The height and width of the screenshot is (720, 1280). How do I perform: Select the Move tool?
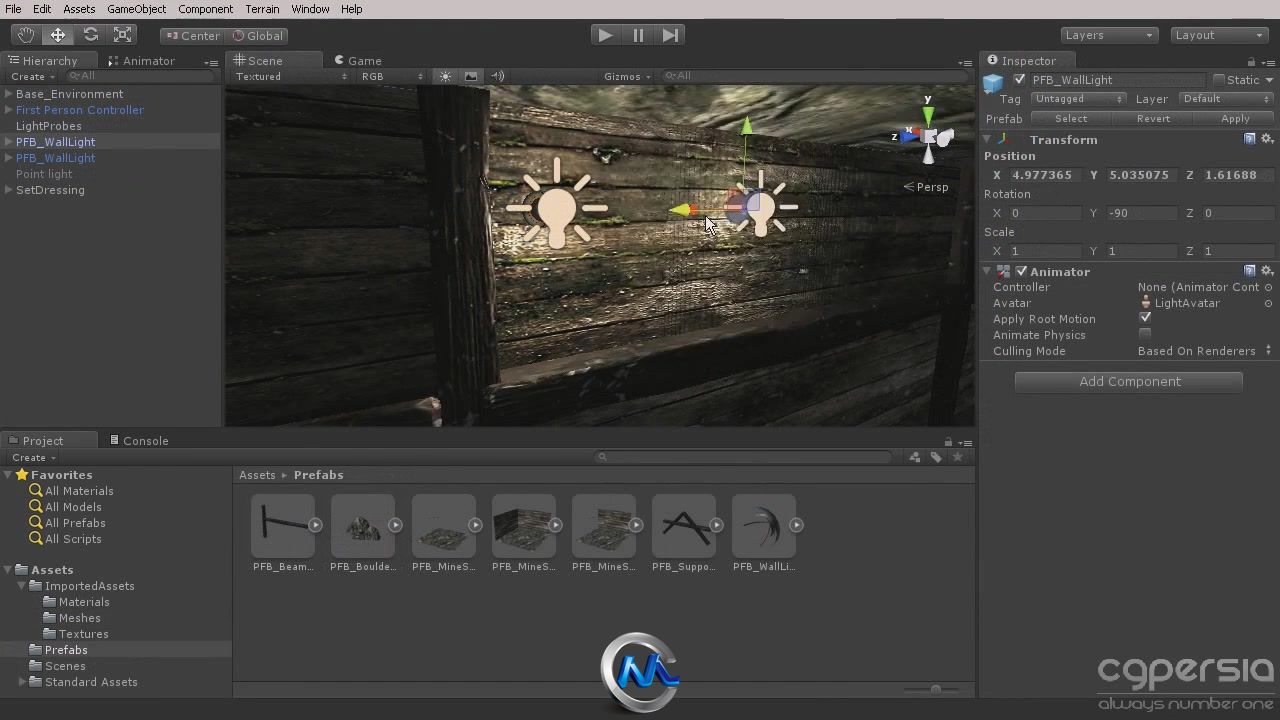click(58, 35)
